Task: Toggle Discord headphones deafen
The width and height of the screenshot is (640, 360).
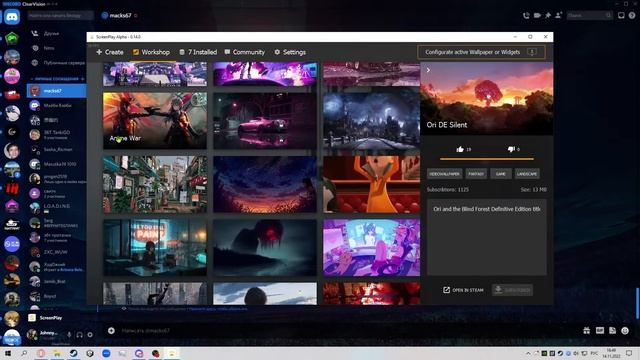Action: (x=80, y=335)
